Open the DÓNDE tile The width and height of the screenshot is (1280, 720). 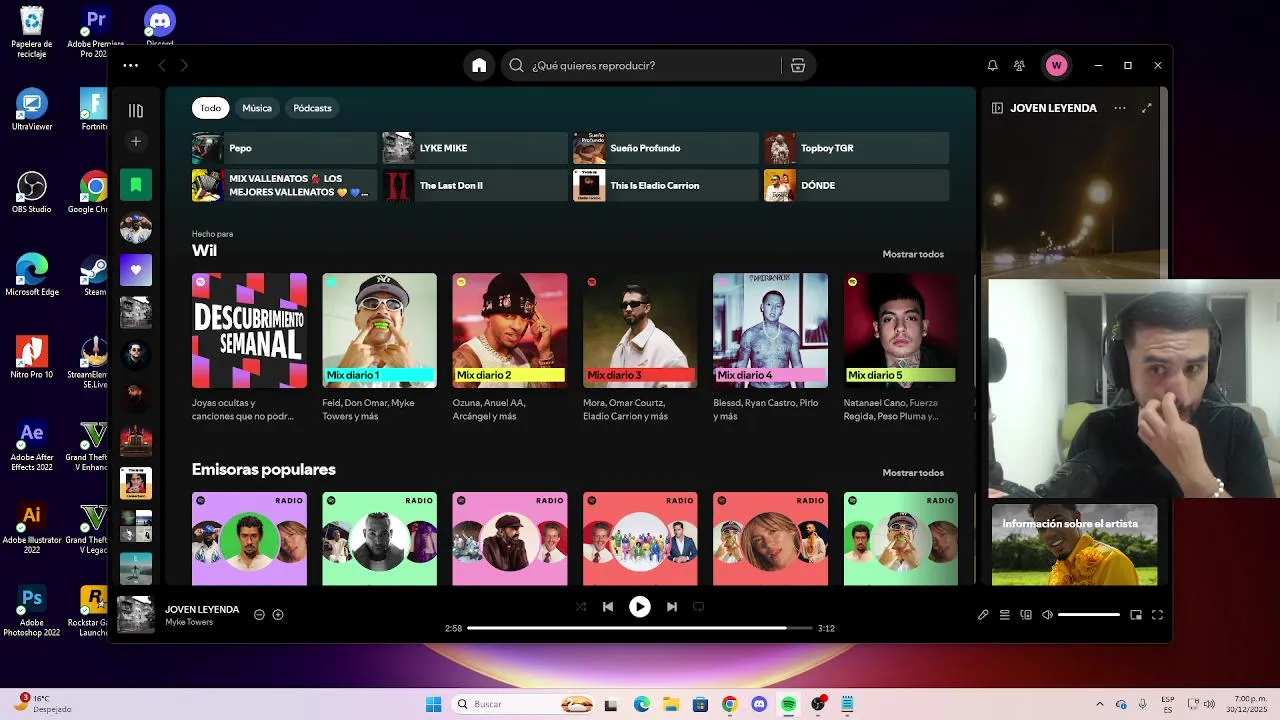pyautogui.click(x=857, y=185)
